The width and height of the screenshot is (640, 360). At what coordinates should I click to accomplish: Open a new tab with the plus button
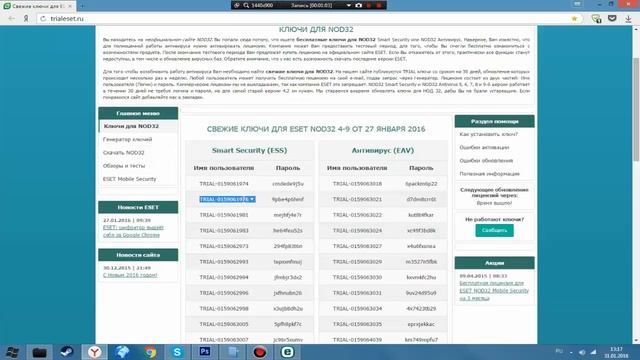[x=82, y=6]
